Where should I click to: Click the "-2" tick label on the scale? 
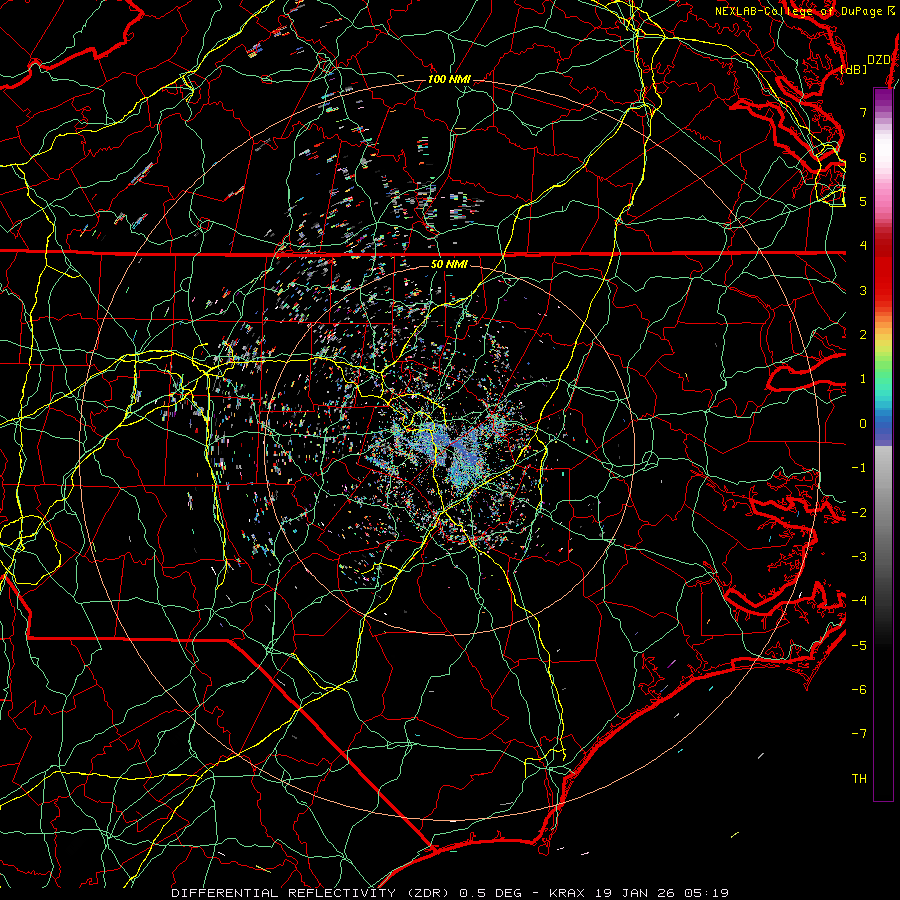point(859,512)
